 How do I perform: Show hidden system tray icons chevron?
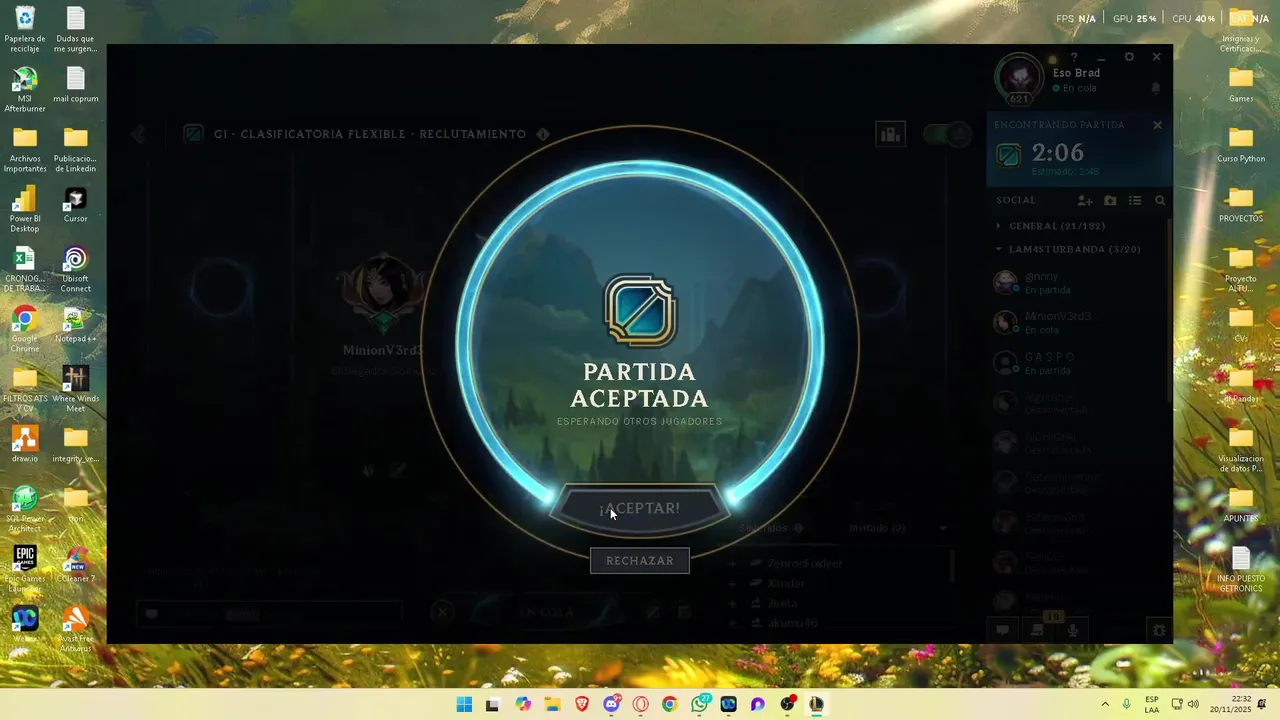tap(1105, 705)
